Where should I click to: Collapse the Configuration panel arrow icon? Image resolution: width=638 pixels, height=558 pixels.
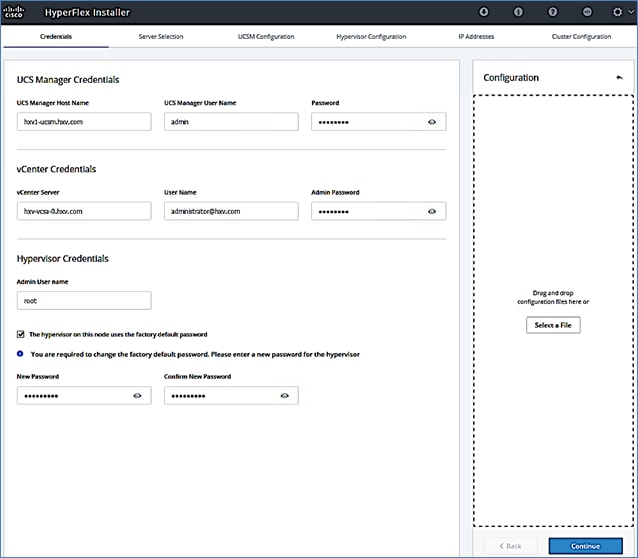pos(619,77)
